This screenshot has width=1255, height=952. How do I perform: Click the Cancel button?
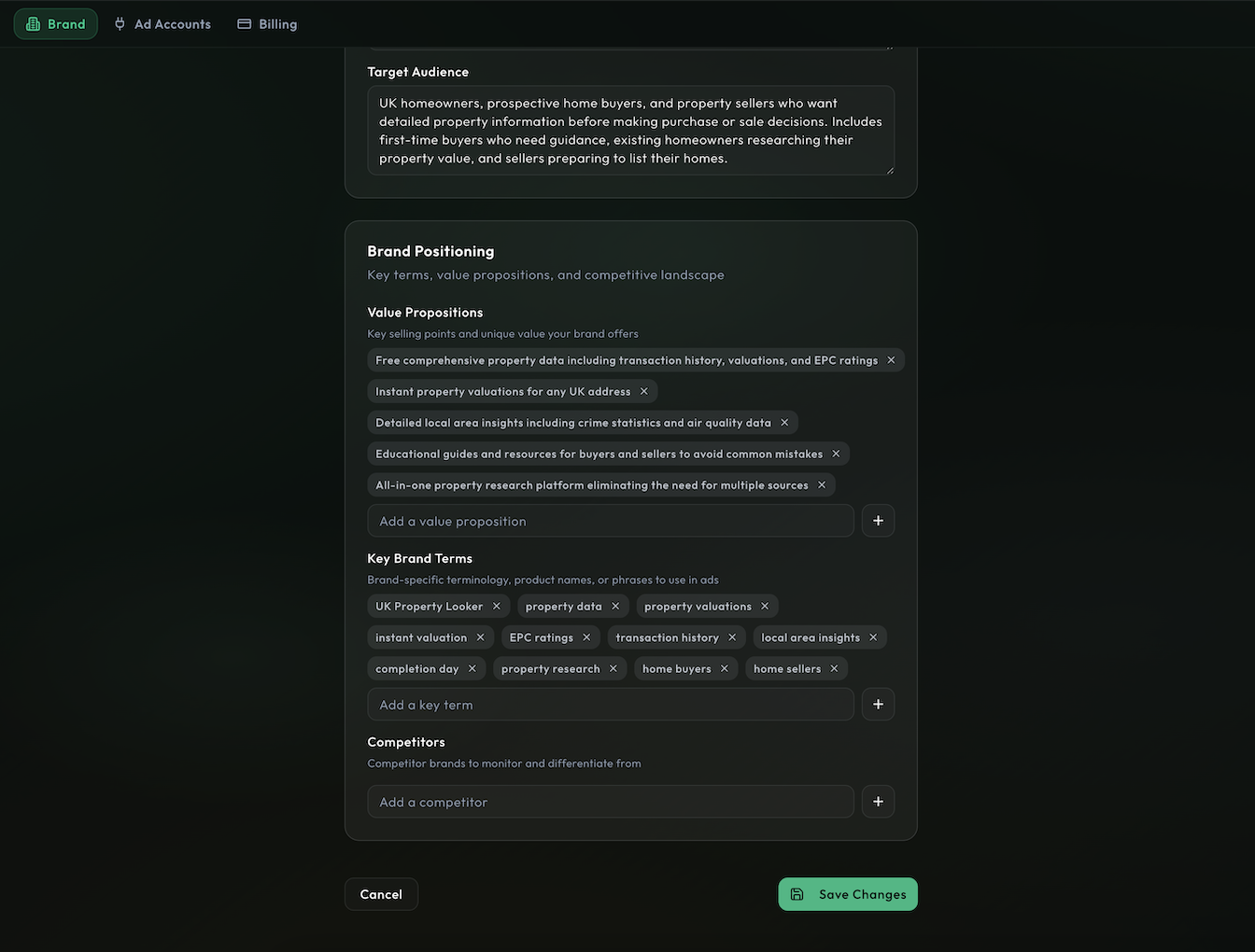[x=381, y=894]
